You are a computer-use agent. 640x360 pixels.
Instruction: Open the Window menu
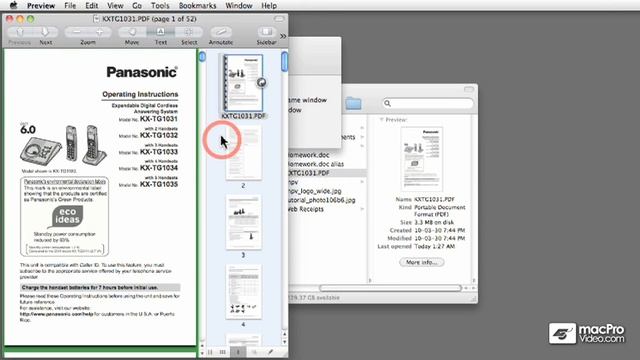[239, 6]
